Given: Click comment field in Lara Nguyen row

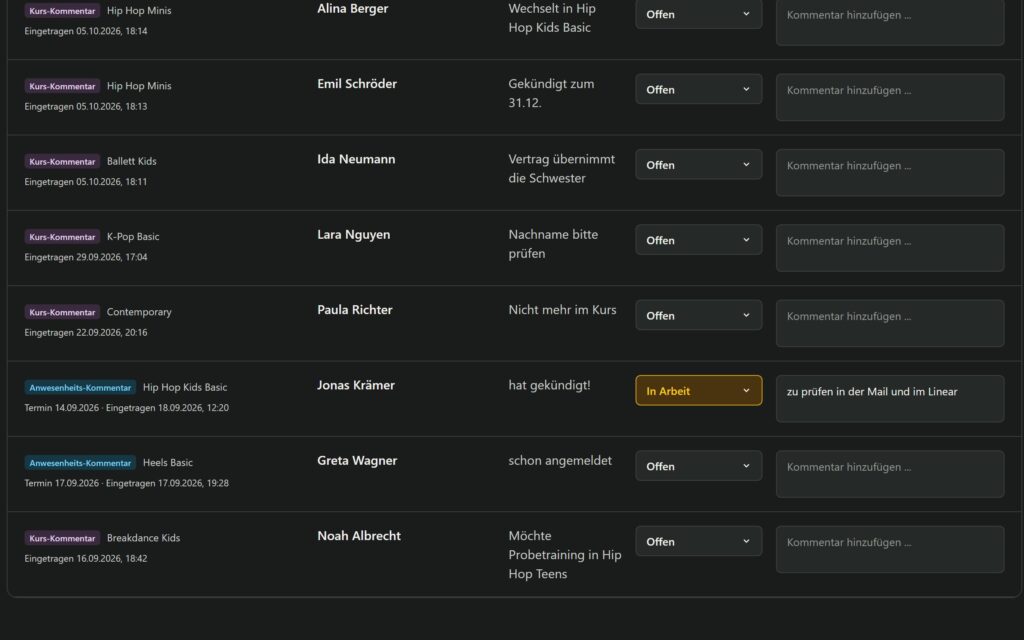Looking at the screenshot, I should (889, 248).
